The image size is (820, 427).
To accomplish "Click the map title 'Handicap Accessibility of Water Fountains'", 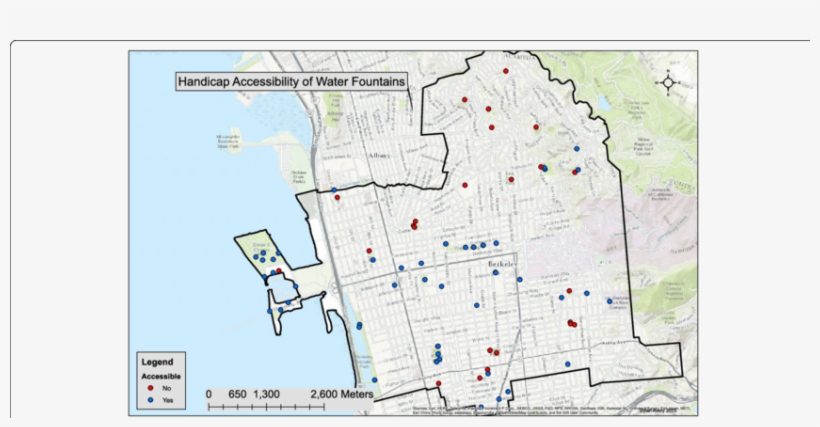I will pos(291,82).
